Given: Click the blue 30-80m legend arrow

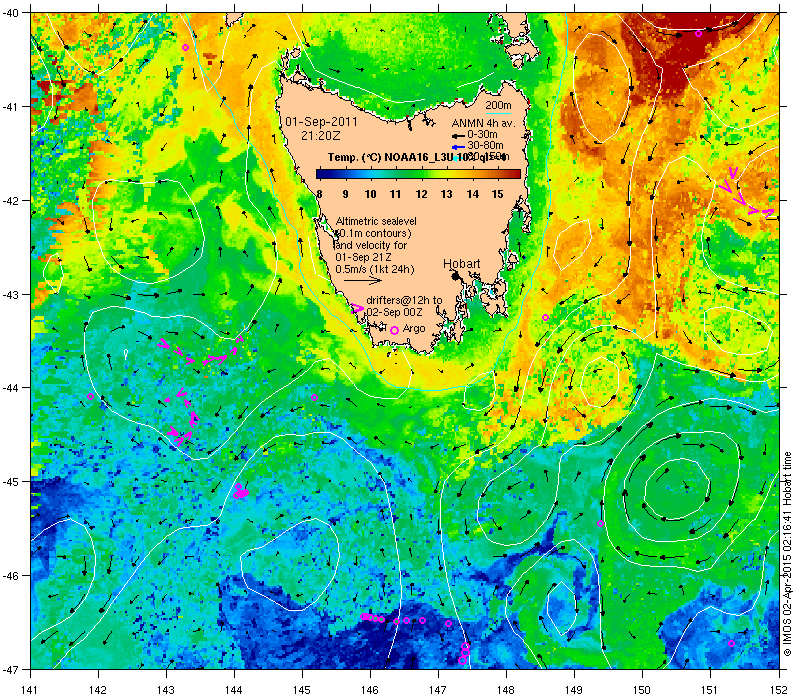Looking at the screenshot, I should [x=458, y=147].
